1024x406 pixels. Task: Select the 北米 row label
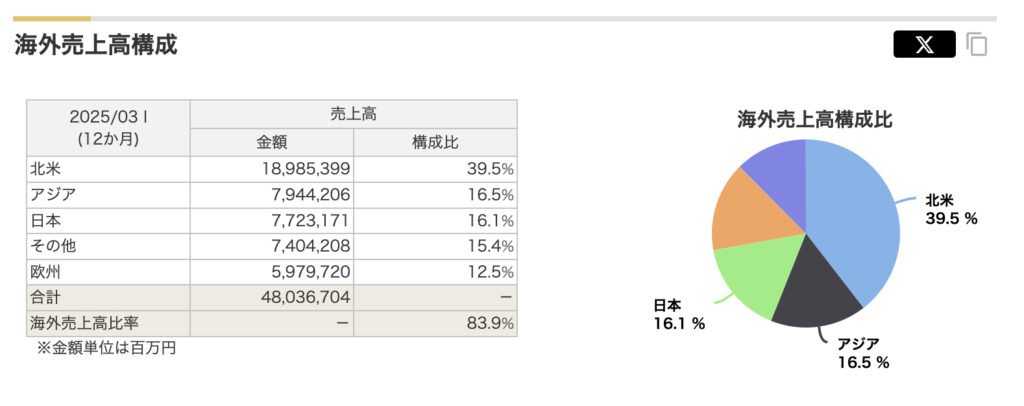pyautogui.click(x=46, y=168)
